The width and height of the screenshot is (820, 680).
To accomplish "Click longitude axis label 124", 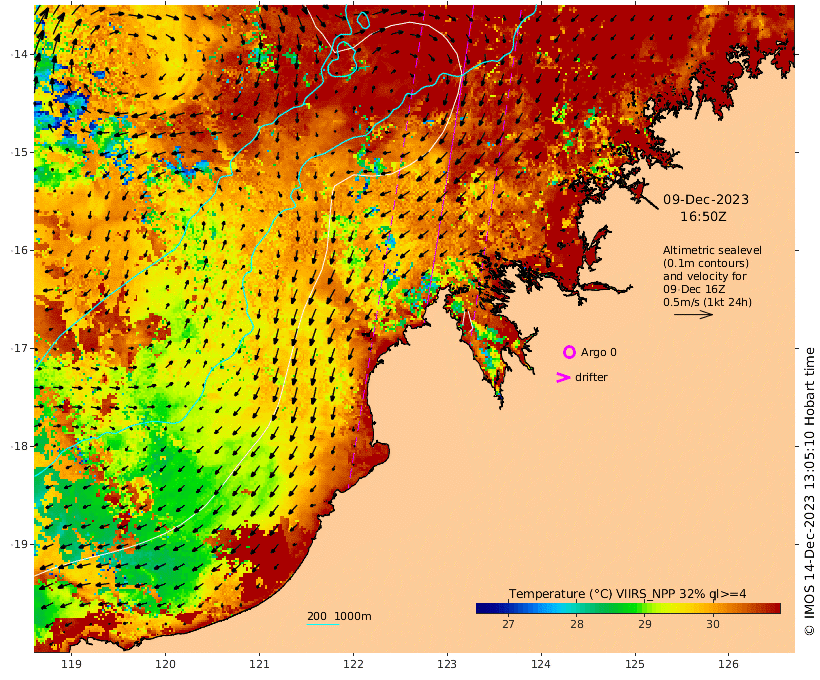I will [x=541, y=664].
